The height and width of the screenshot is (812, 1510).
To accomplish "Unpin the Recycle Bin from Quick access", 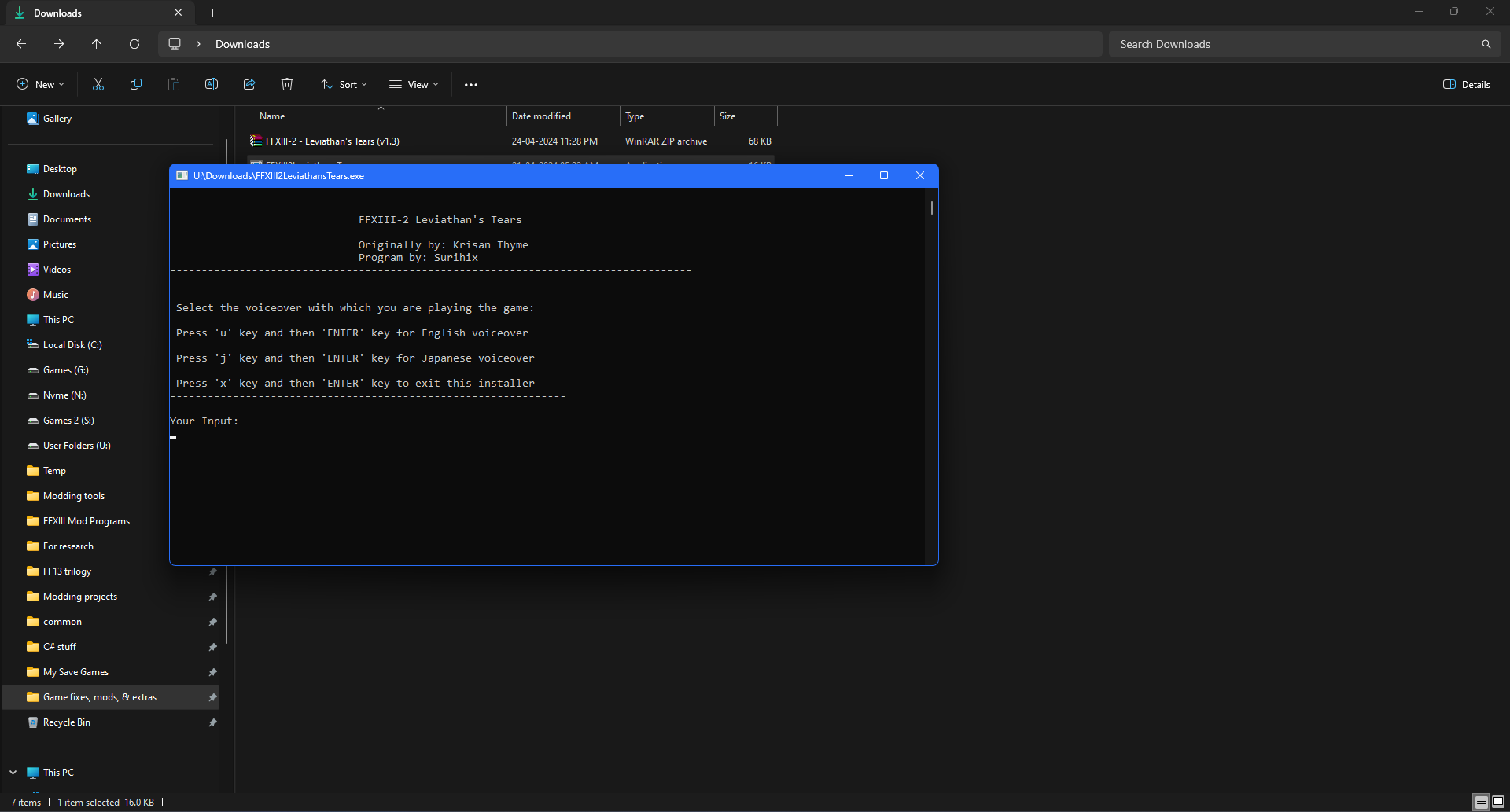I will pyautogui.click(x=212, y=722).
